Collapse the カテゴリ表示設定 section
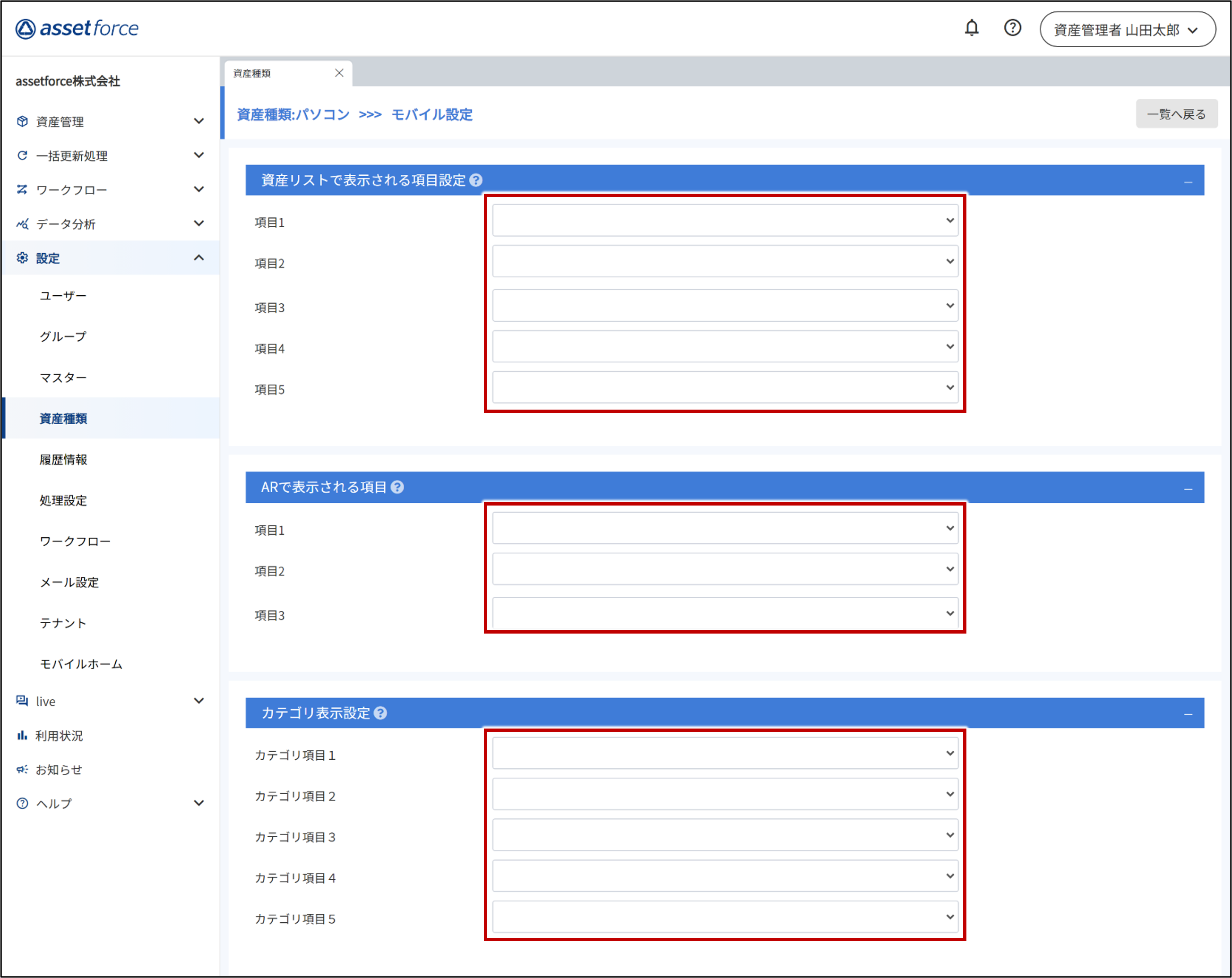 coord(1188,714)
